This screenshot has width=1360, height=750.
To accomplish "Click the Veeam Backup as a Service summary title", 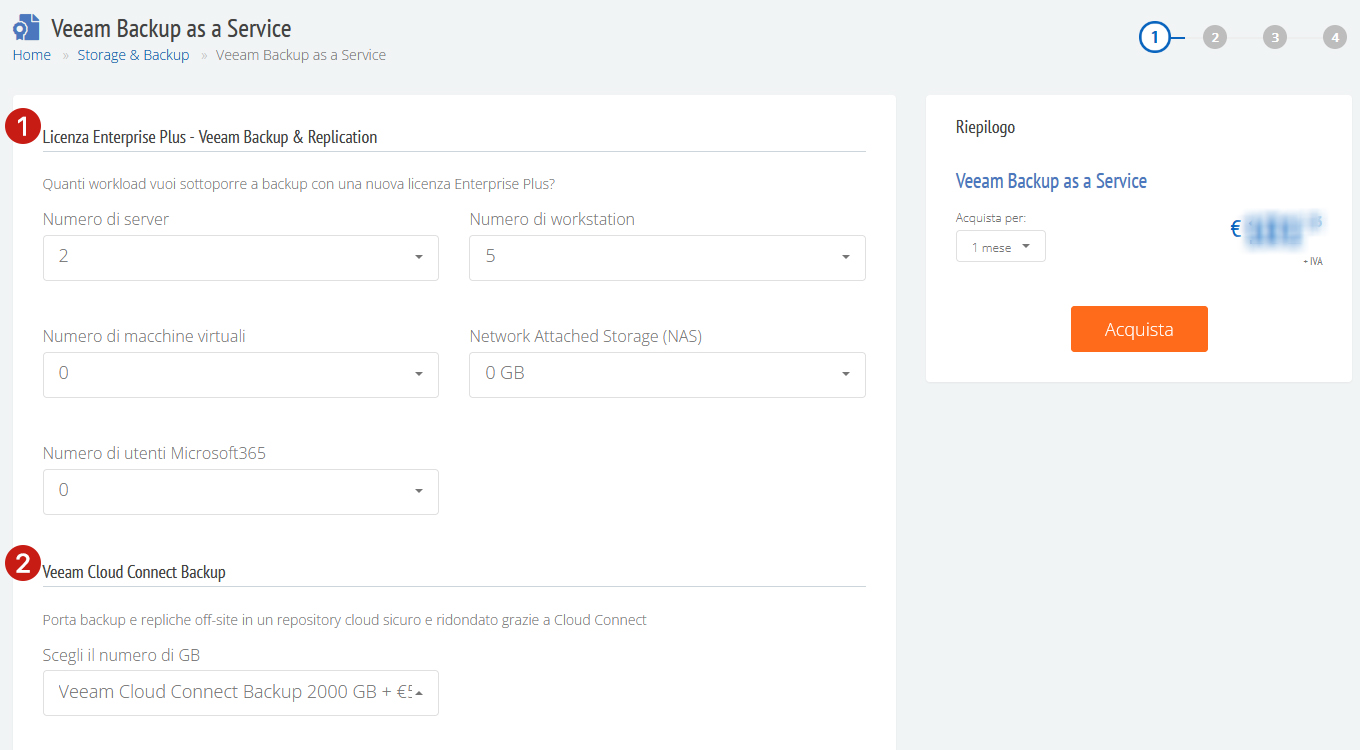I will coord(1051,181).
